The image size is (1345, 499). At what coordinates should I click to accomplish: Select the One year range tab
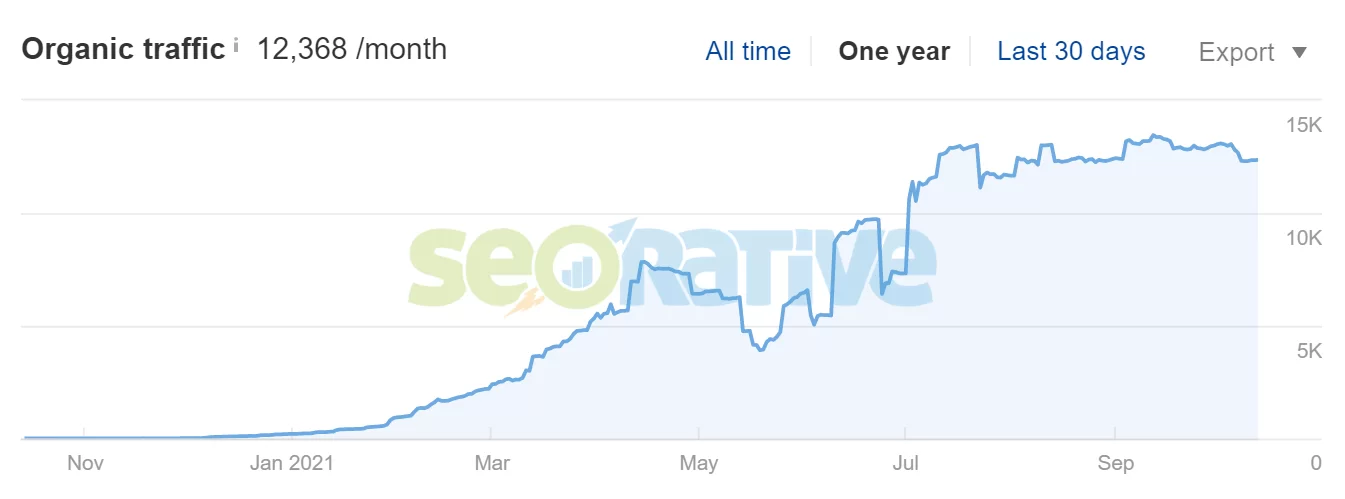click(x=894, y=52)
